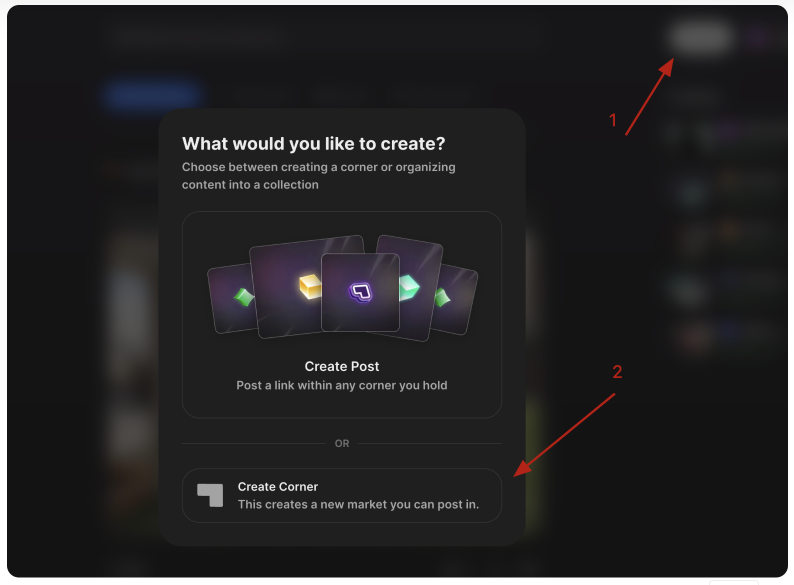This screenshot has width=794, height=585.
Task: Open the Create Corner option
Action: (342, 495)
